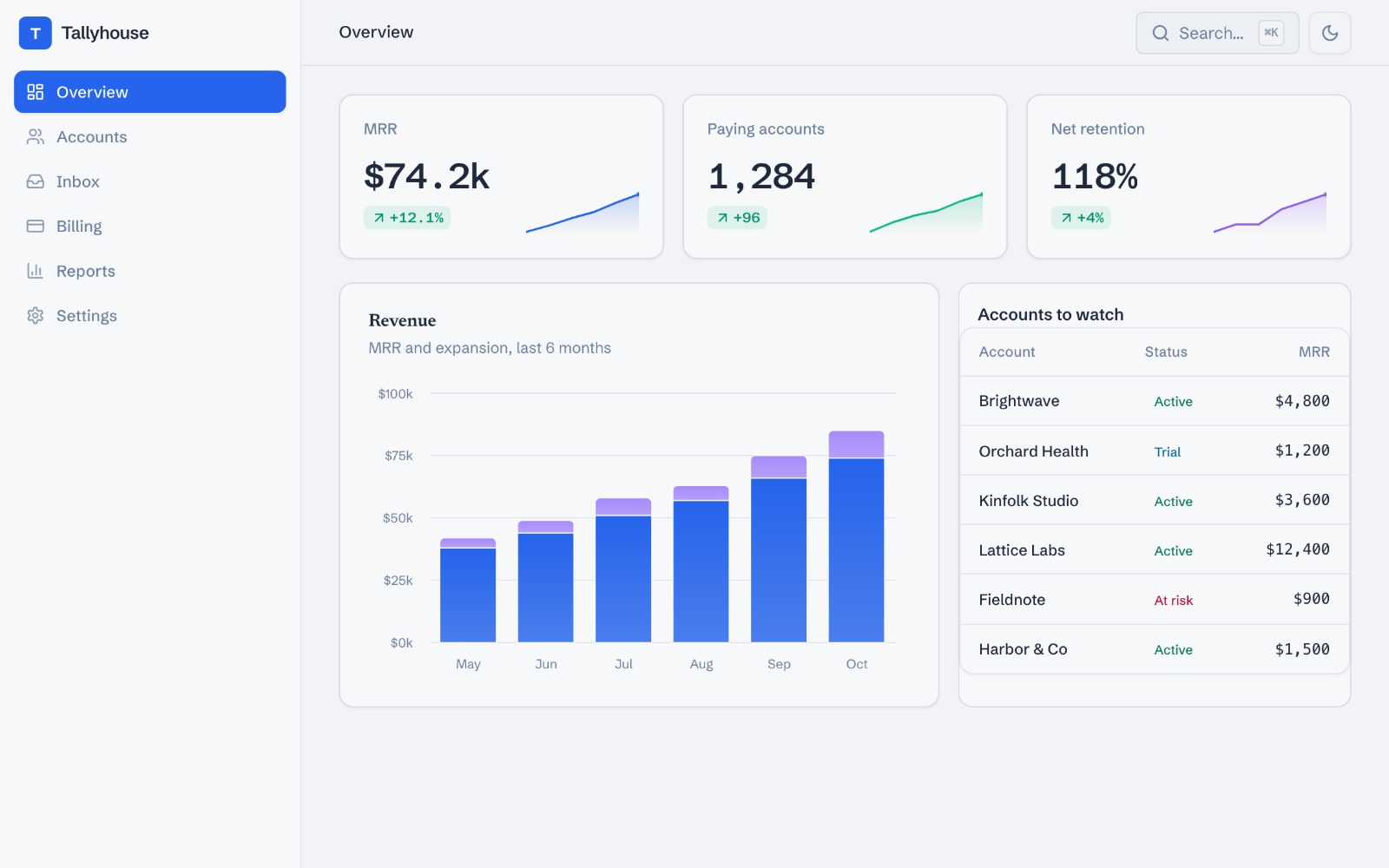Select the Harbor & Co row

click(x=1155, y=649)
